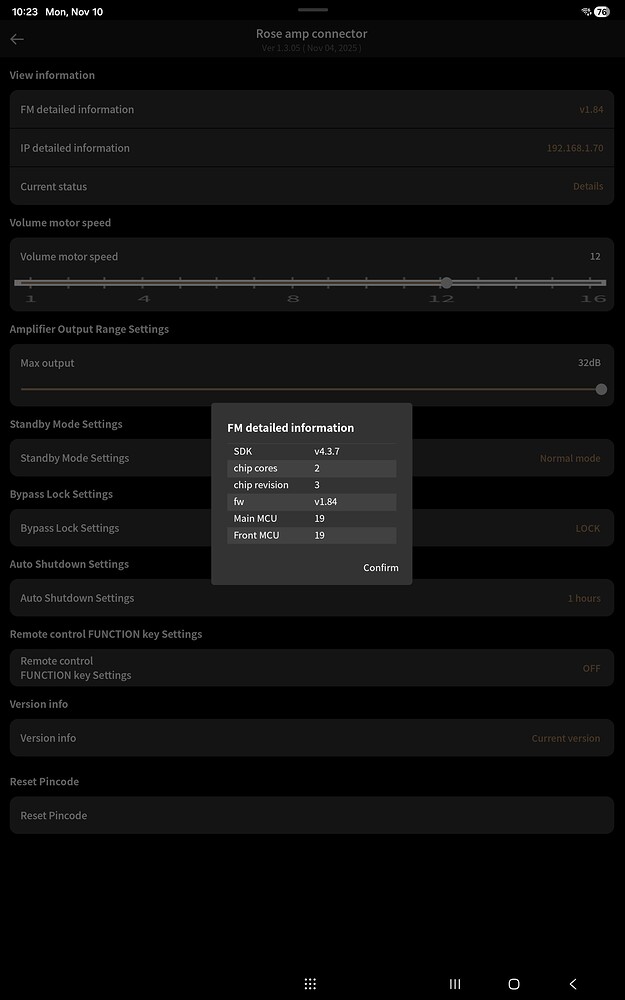The image size is (625, 1000).
Task: Click the Volume motor speed slider handle
Action: tap(447, 283)
